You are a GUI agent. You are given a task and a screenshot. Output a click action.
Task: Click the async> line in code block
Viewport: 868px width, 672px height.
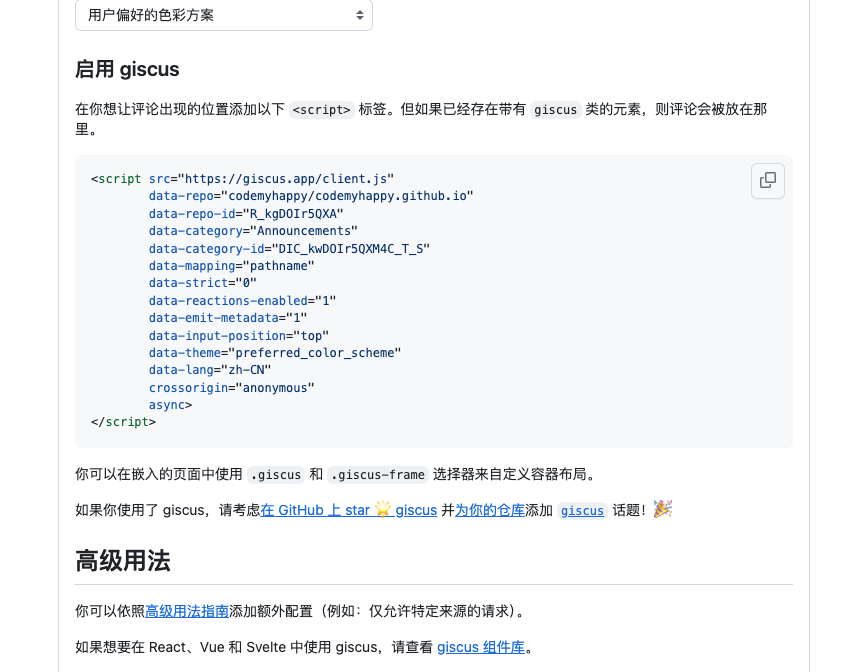point(170,405)
